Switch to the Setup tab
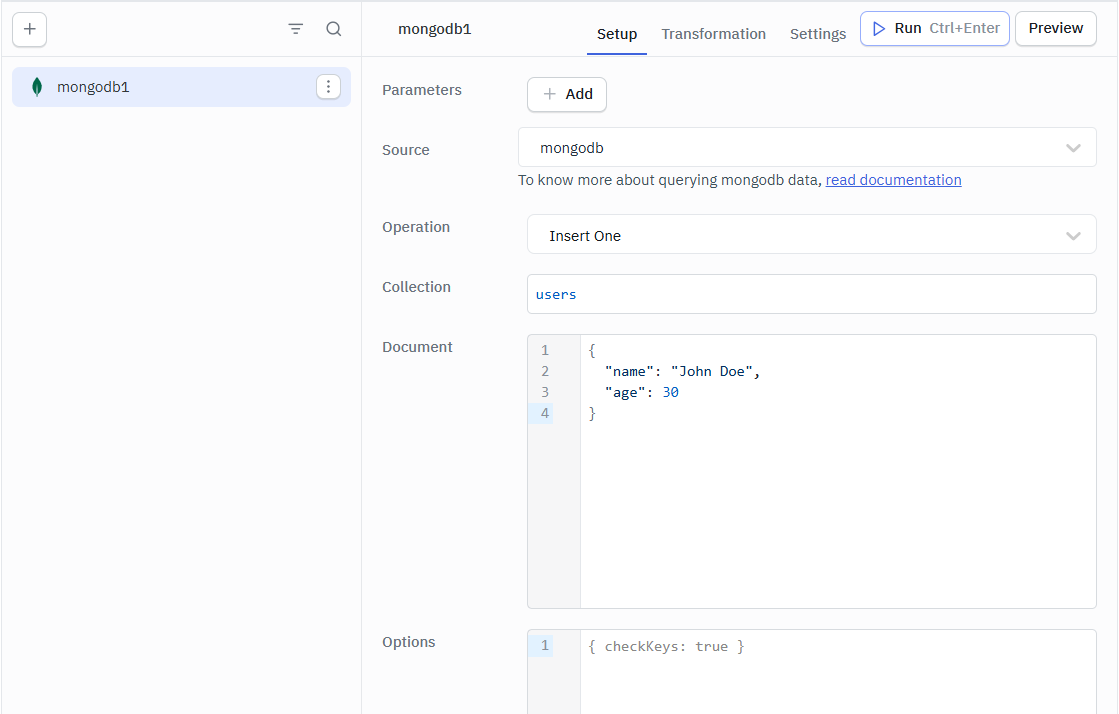This screenshot has height=714, width=1119. [617, 34]
